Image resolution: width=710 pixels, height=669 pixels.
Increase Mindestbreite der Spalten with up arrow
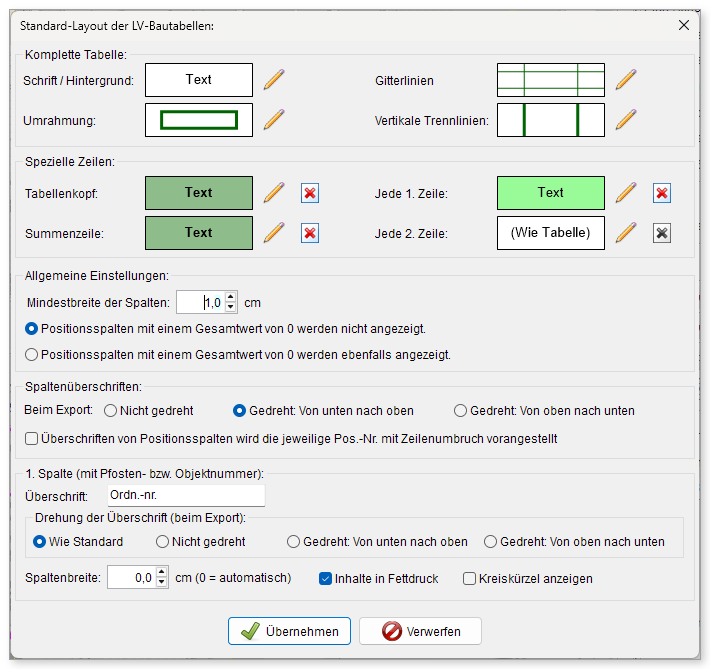(x=230, y=297)
